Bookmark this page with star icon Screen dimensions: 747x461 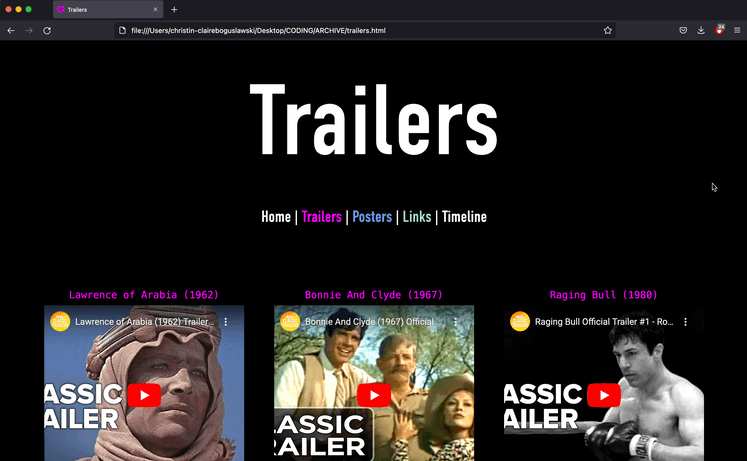coord(607,30)
